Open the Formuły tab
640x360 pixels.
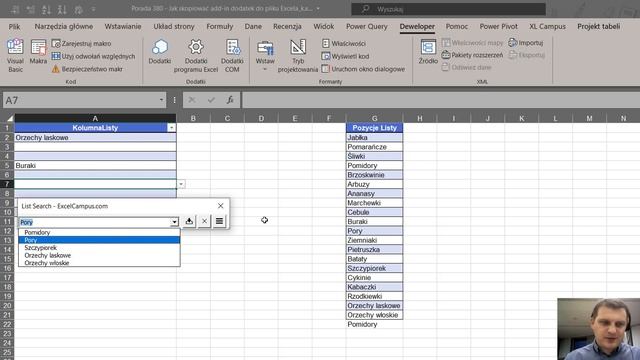click(x=220, y=26)
